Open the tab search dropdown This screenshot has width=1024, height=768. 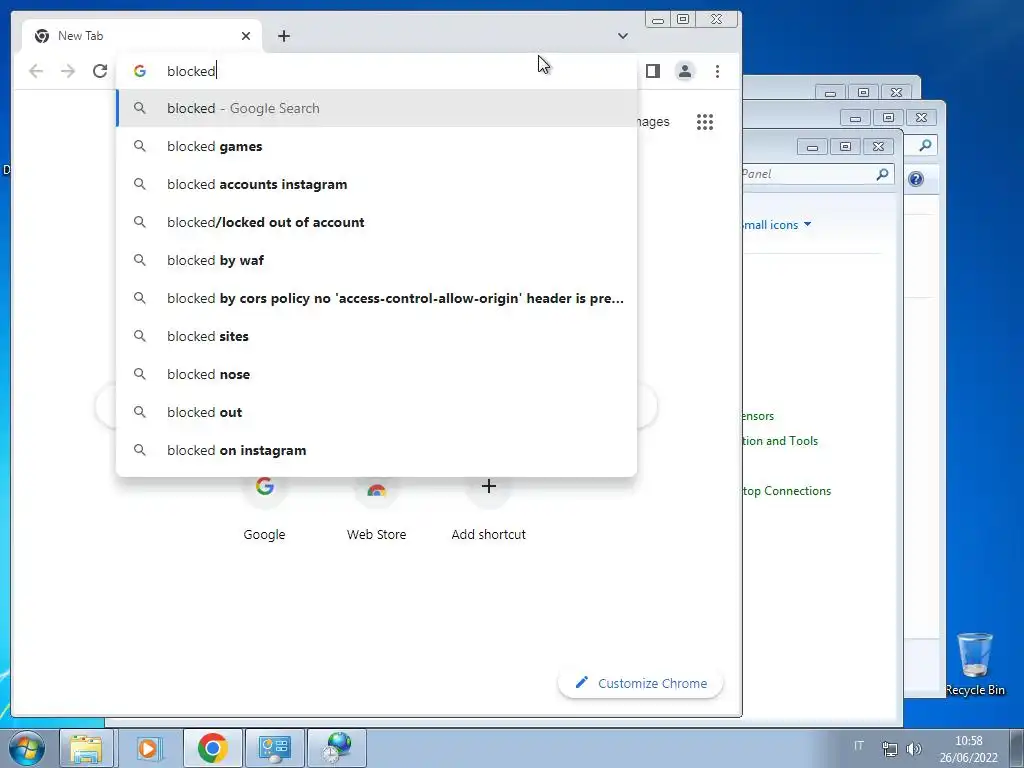coord(622,36)
